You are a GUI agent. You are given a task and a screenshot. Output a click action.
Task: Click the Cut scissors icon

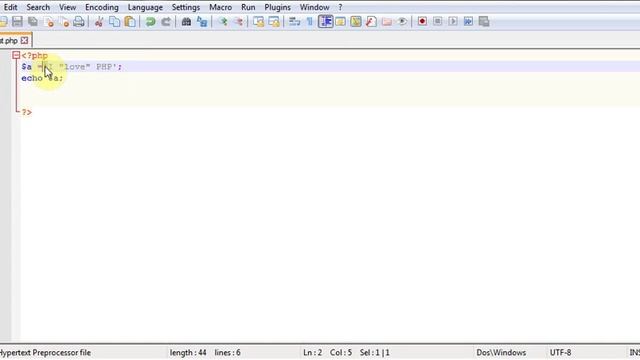coord(99,21)
